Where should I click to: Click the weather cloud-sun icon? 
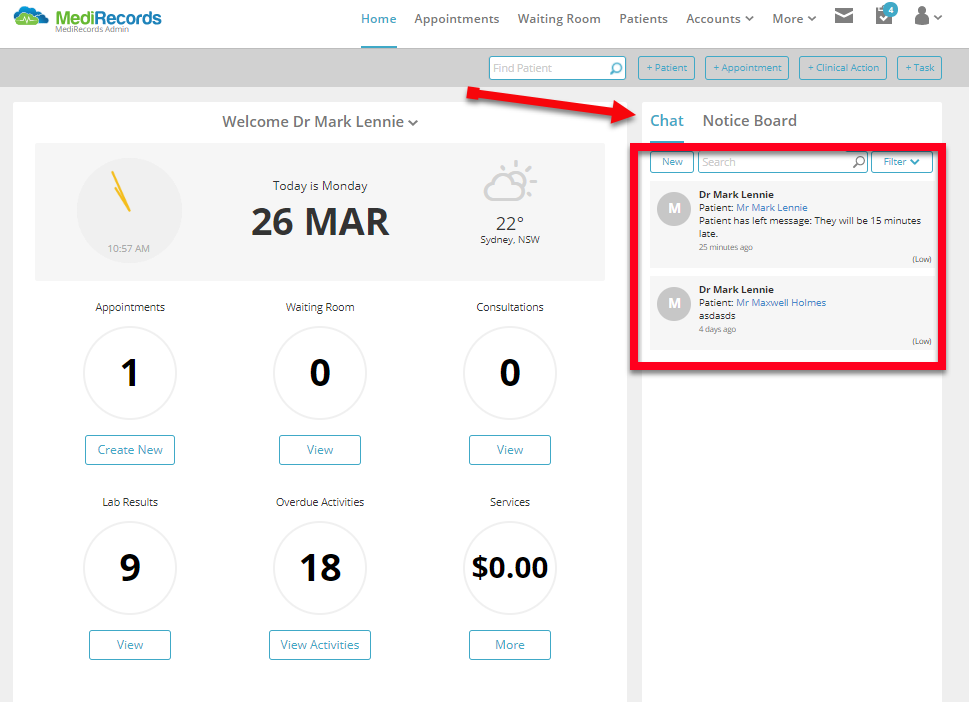(x=510, y=181)
